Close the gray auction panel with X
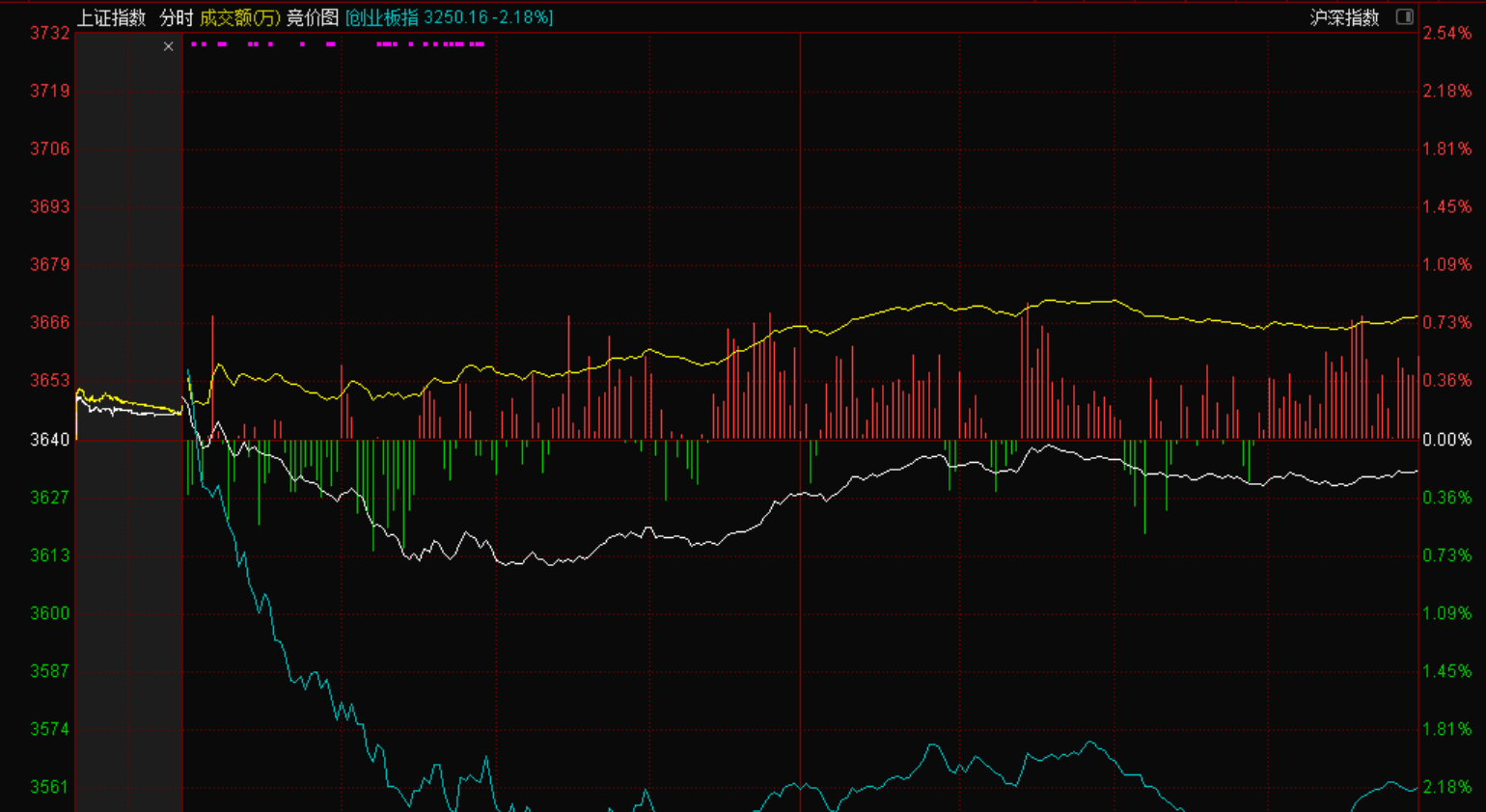The width and height of the screenshot is (1486, 812). click(168, 46)
